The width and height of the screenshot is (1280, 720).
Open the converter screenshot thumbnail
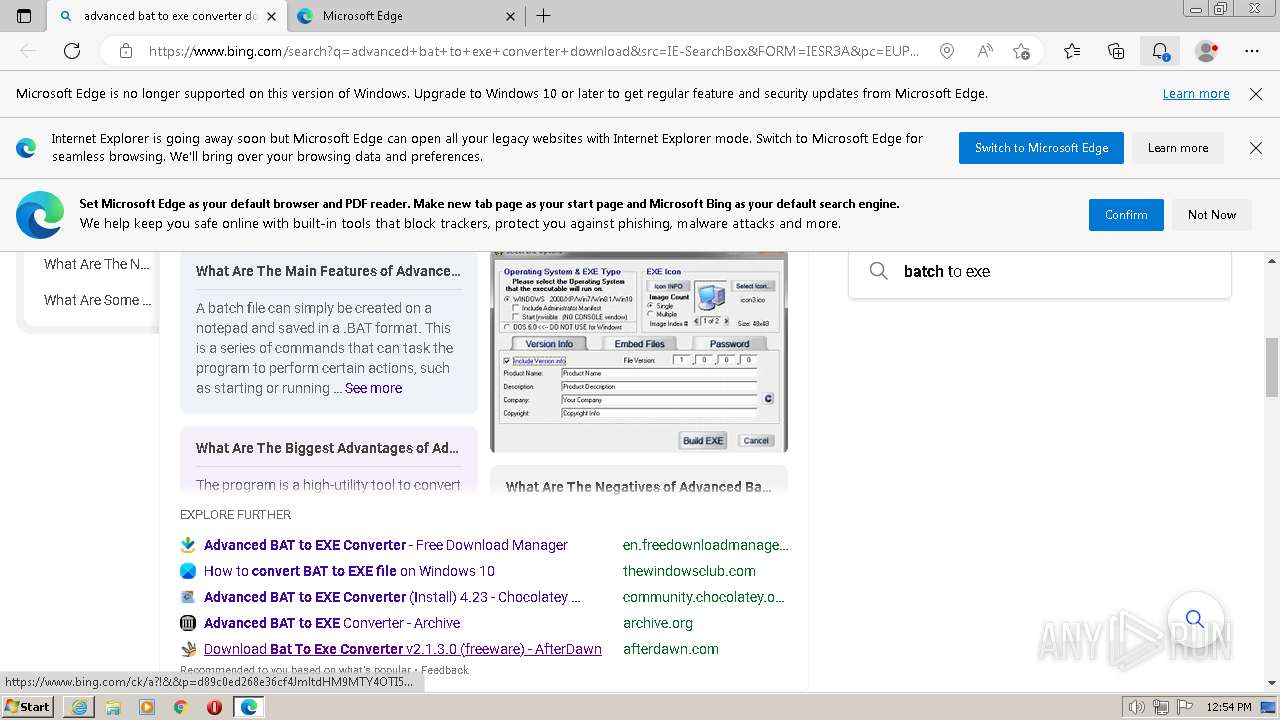[639, 352]
